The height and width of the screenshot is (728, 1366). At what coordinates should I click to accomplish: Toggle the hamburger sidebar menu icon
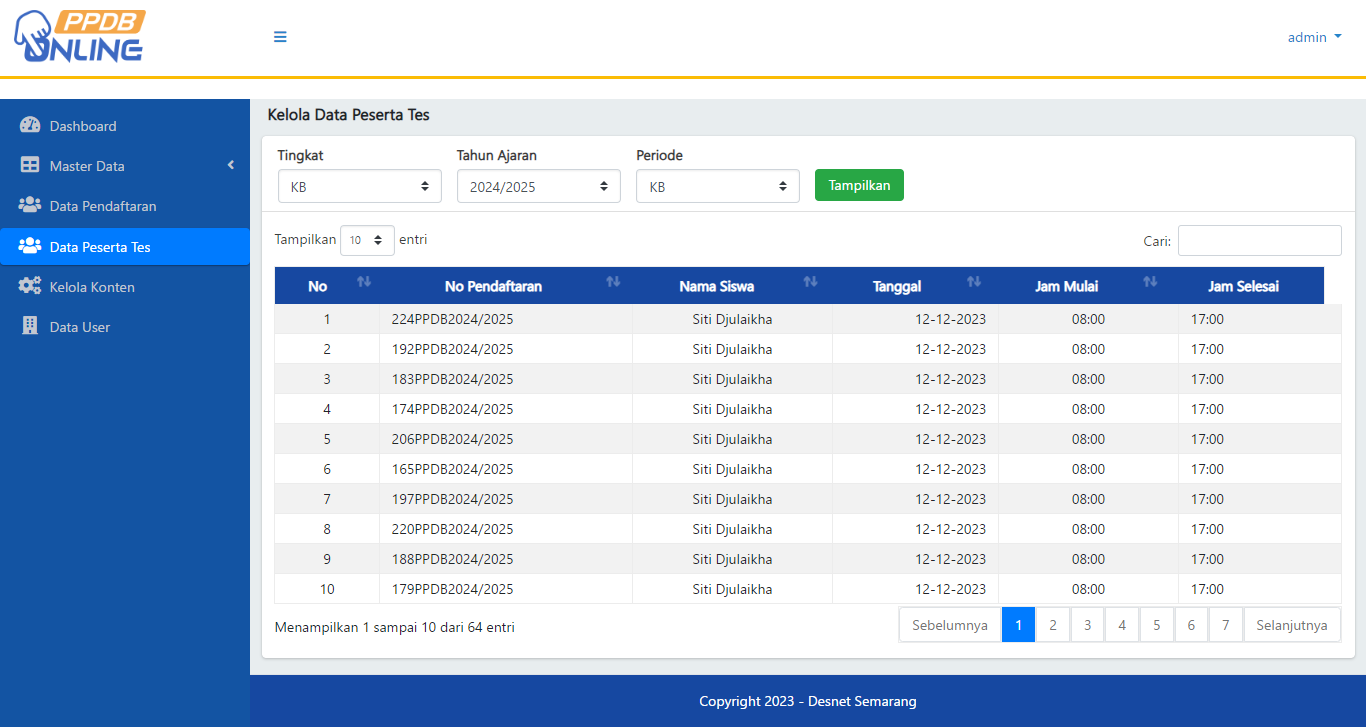[280, 37]
